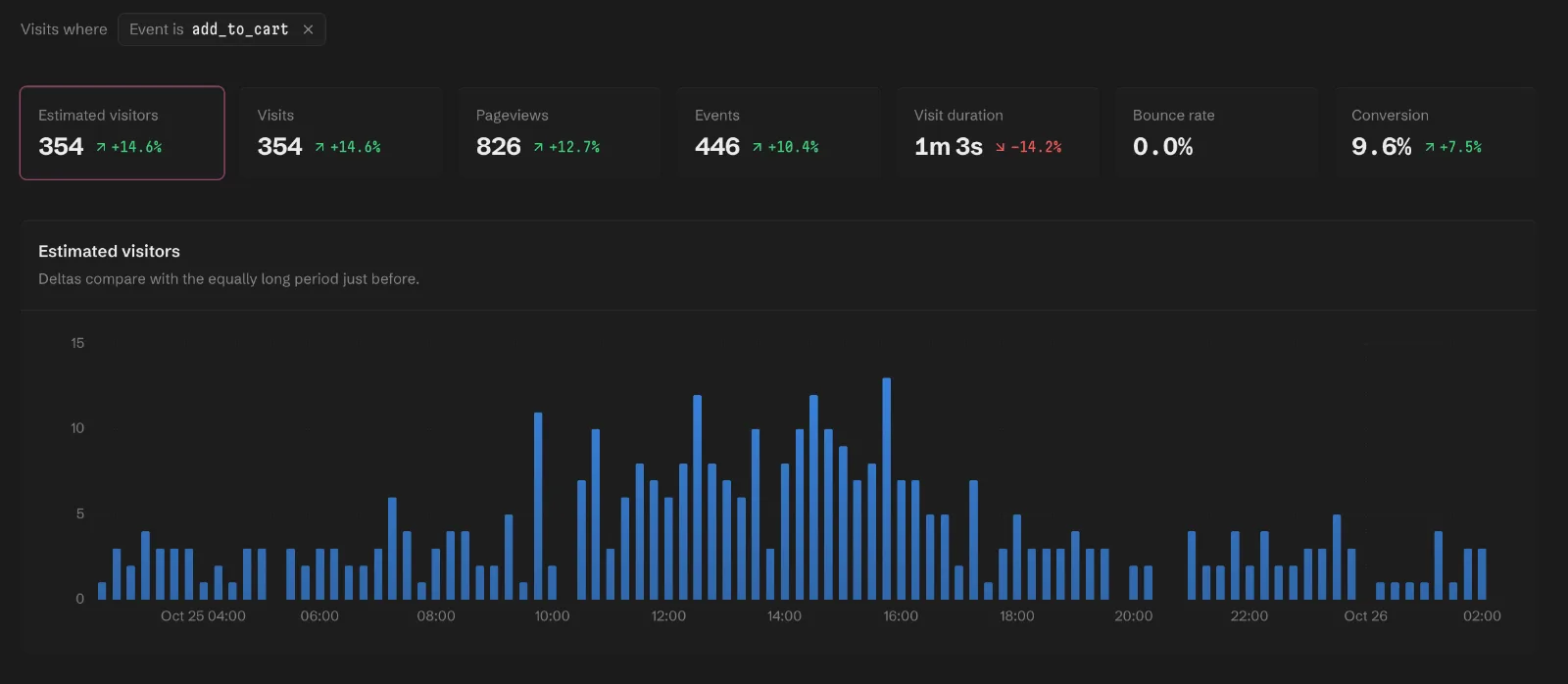Click the tallest chart bar near 16:00
Viewport: 1568px width, 684px height.
coord(887,489)
